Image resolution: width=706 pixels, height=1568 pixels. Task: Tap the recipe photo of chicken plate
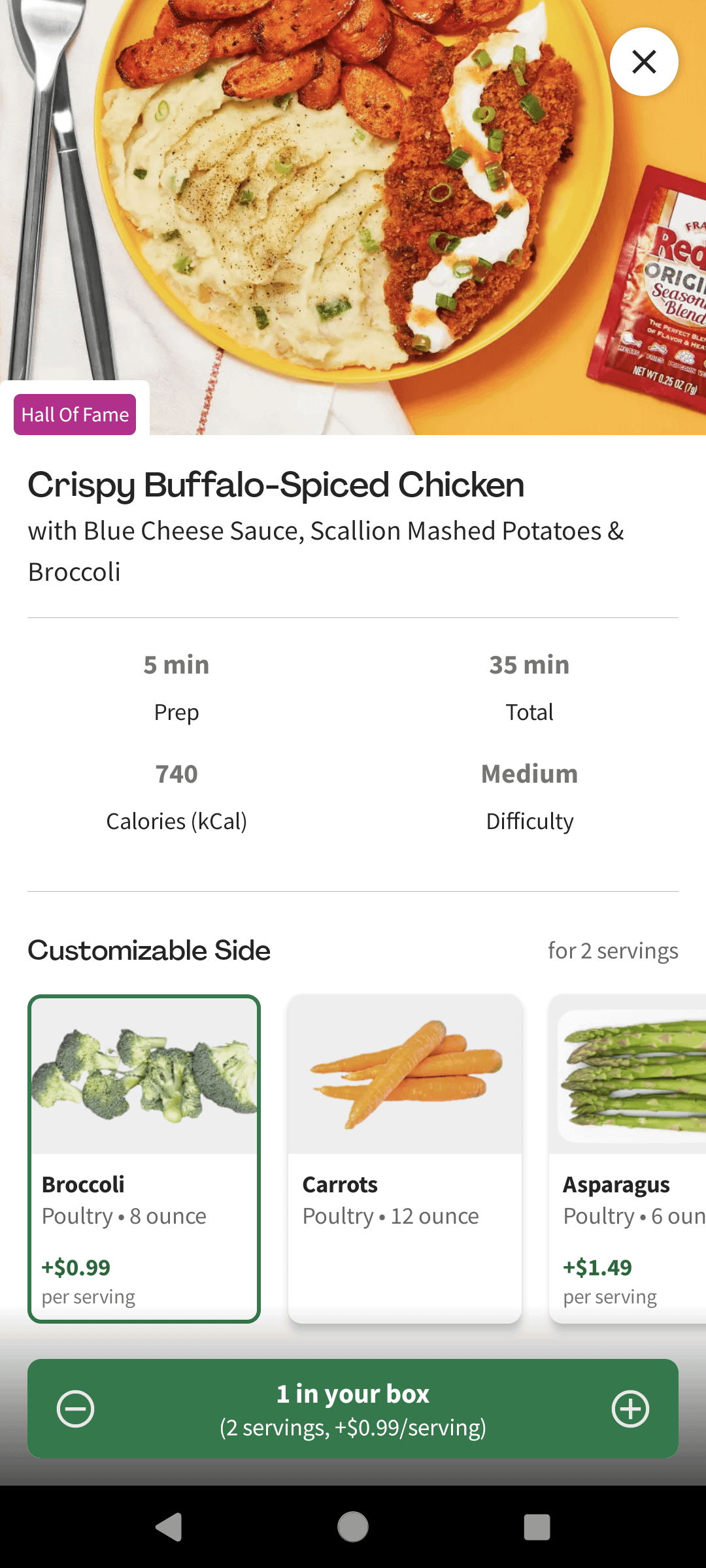coord(353,196)
